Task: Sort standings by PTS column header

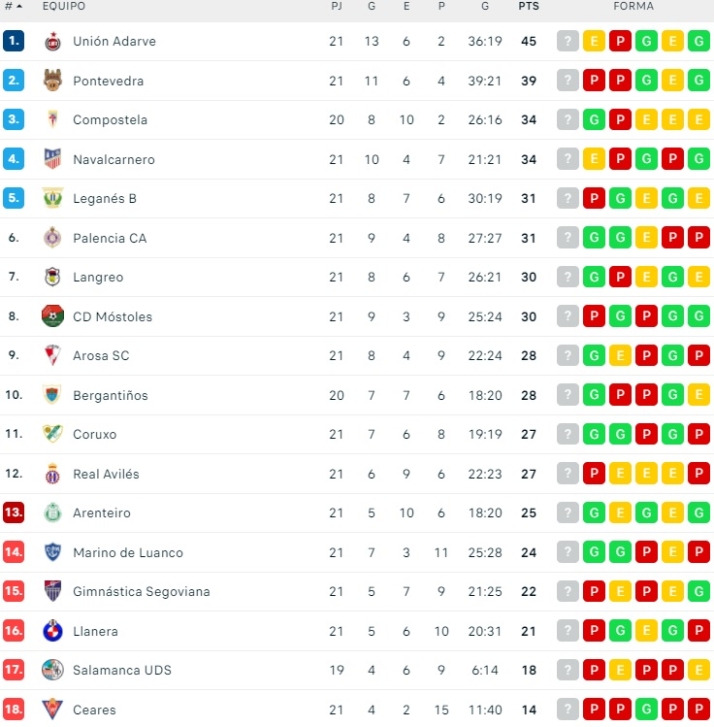Action: click(528, 6)
